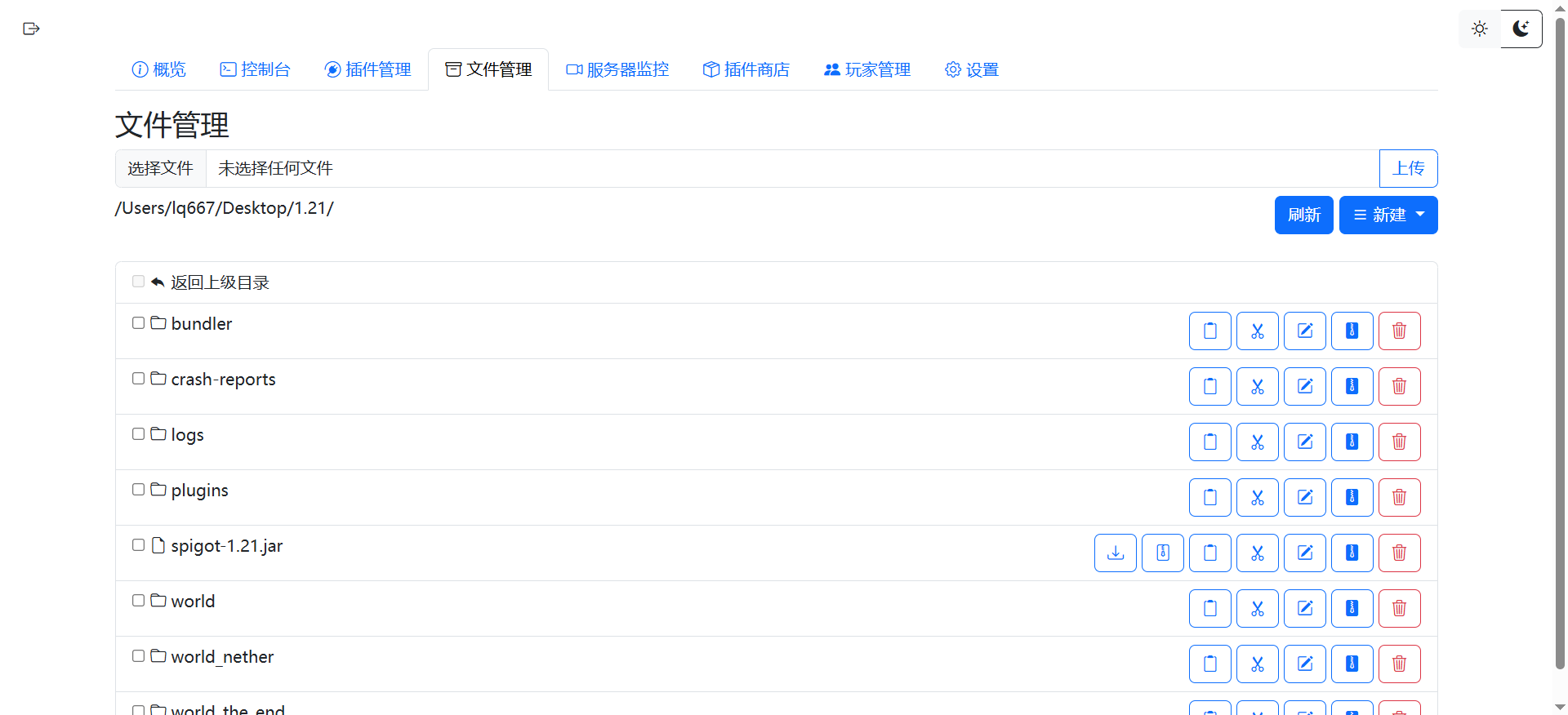The width and height of the screenshot is (1568, 715).
Task: Click the logout icon at top left
Action: pos(31,29)
